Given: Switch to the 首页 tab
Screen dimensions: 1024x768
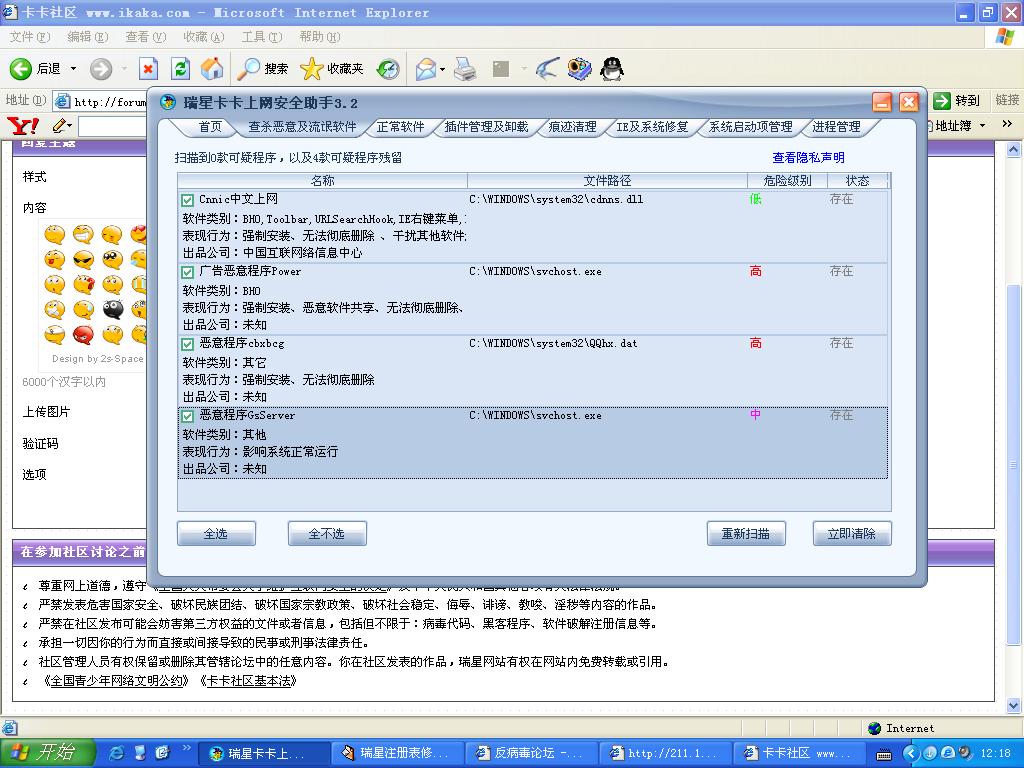Looking at the screenshot, I should pyautogui.click(x=210, y=127).
